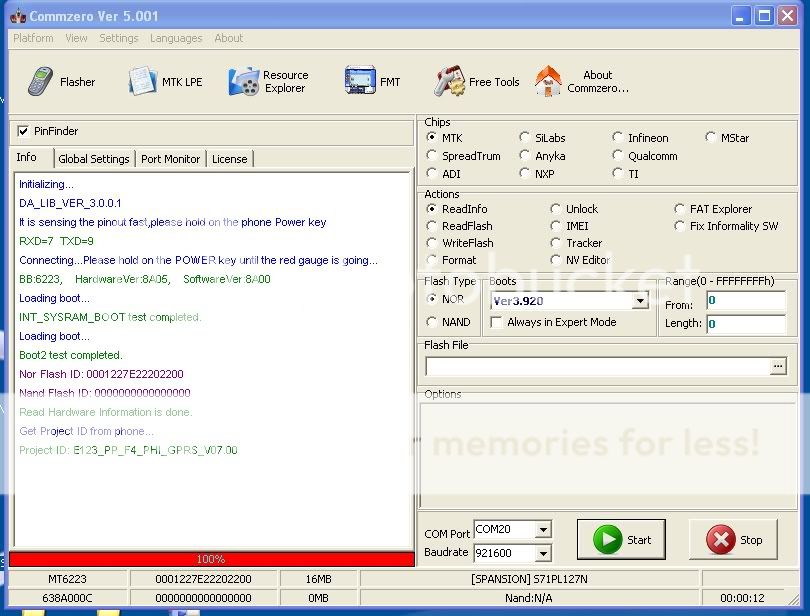
Task: Click the Range From input field
Action: (x=745, y=300)
